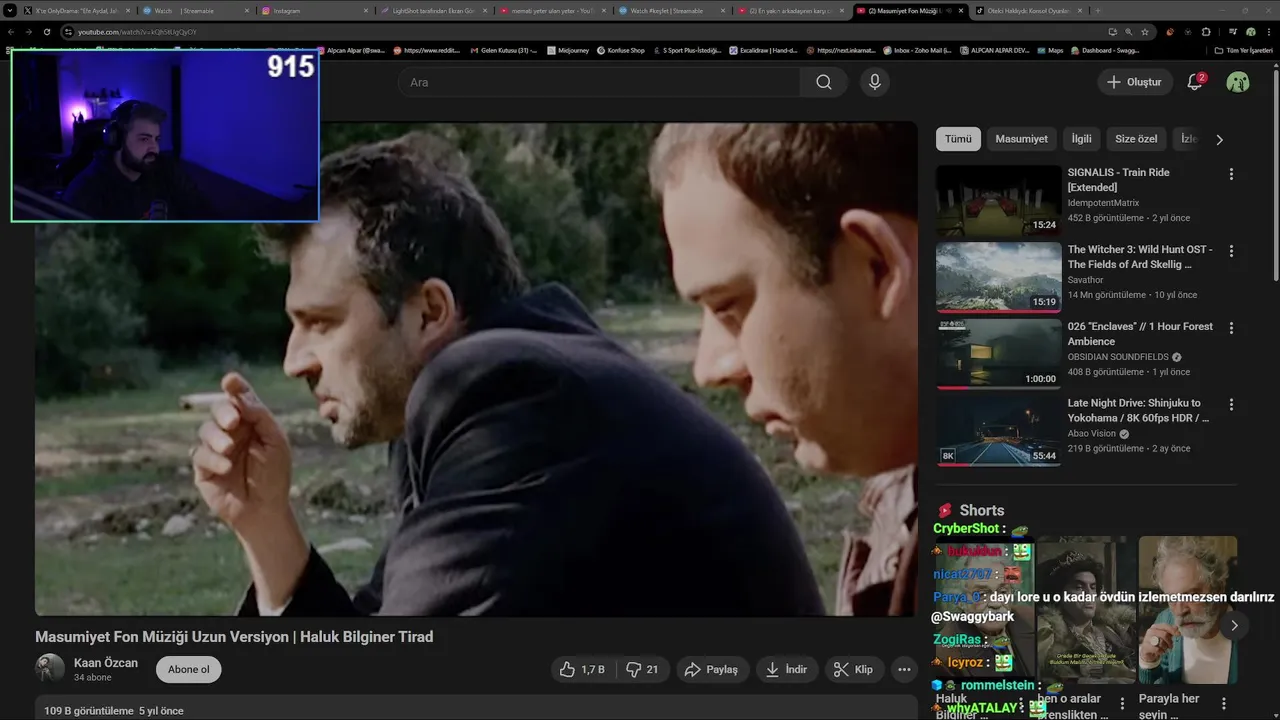Open 026 Enclaves Forest Ambience thumbnail
Screen dimensions: 1280x720
998,354
